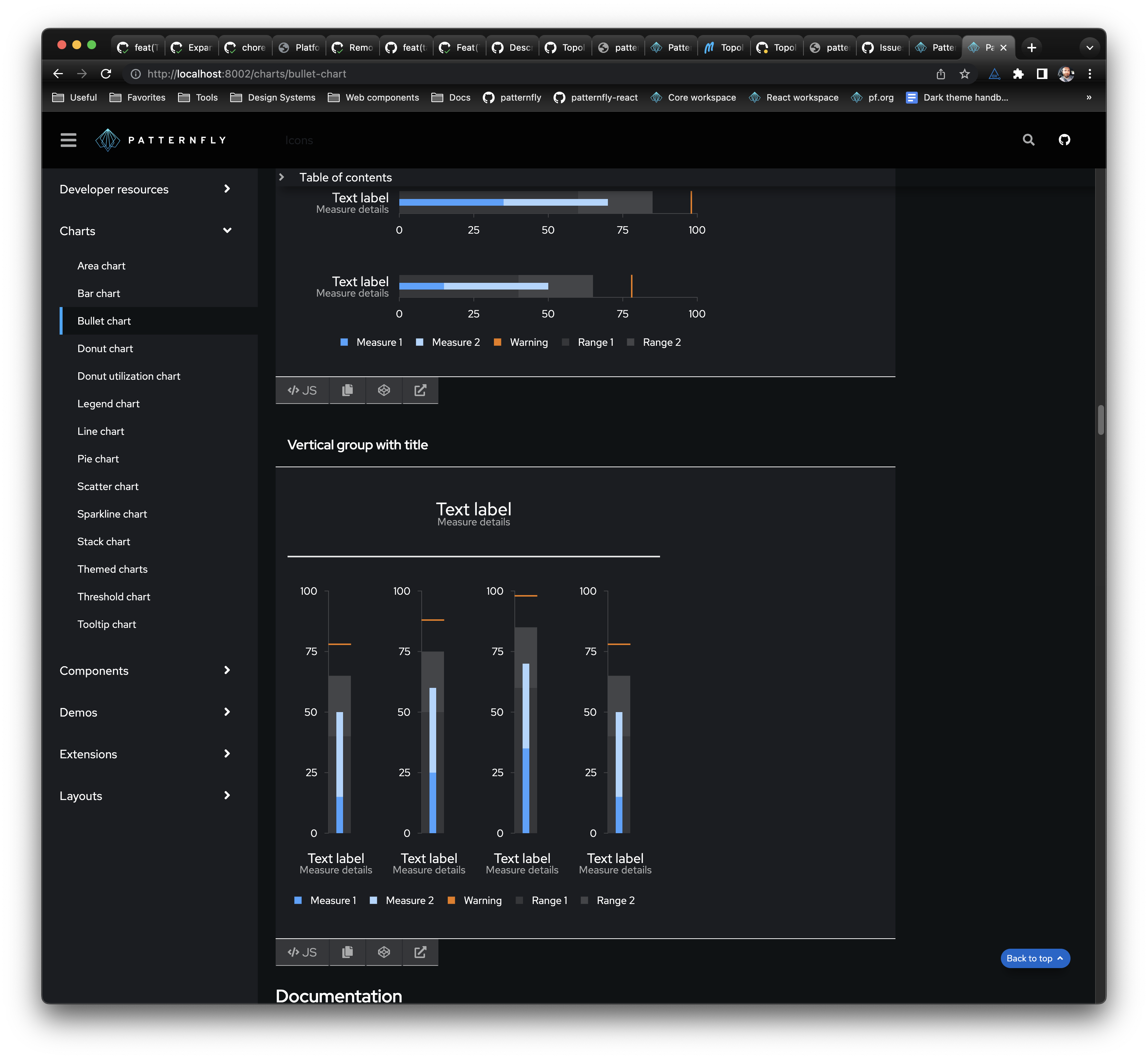
Task: Toggle JS code view below horizontal bullet chart
Action: coord(302,390)
